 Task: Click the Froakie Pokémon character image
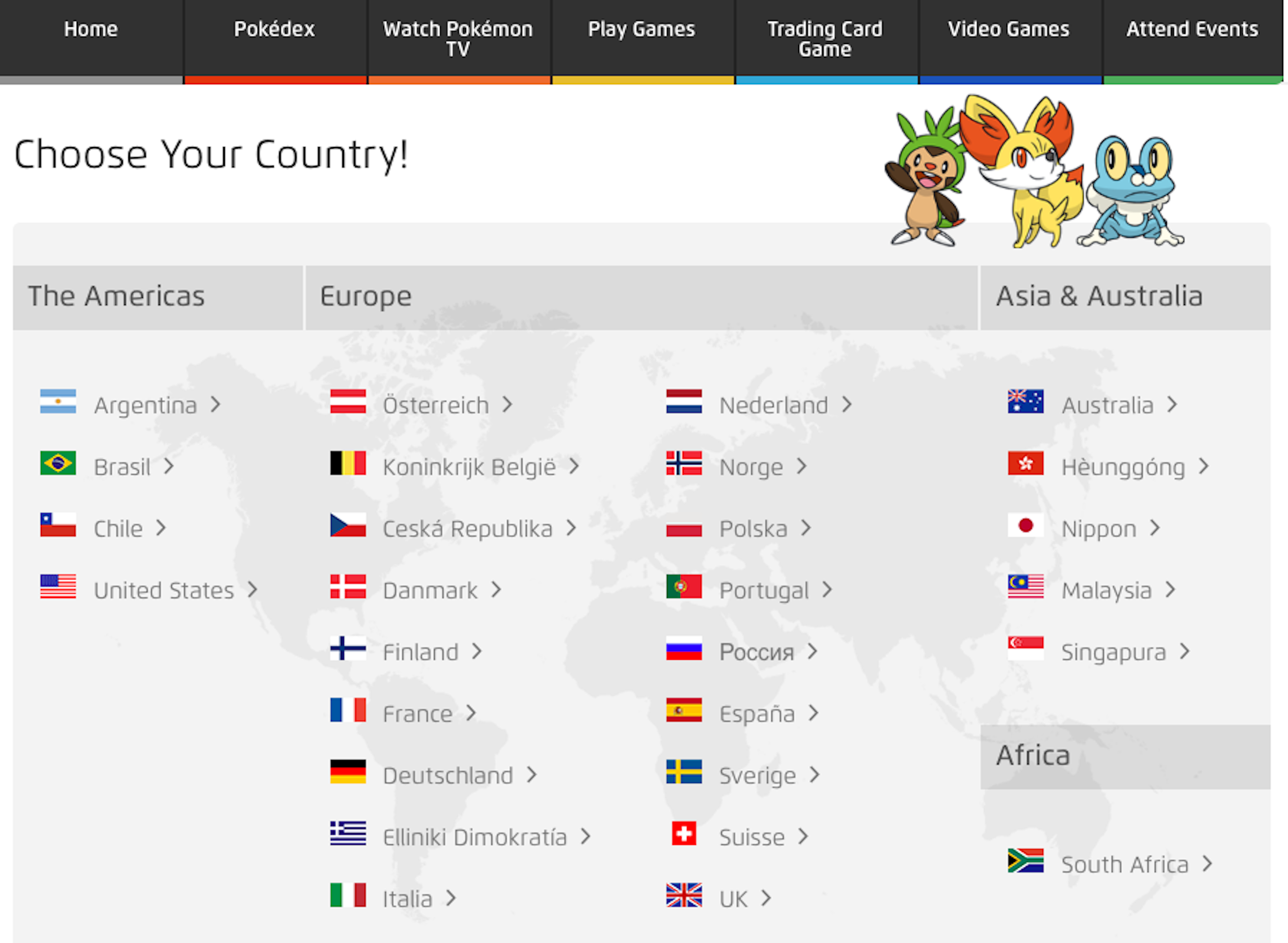click(1131, 191)
